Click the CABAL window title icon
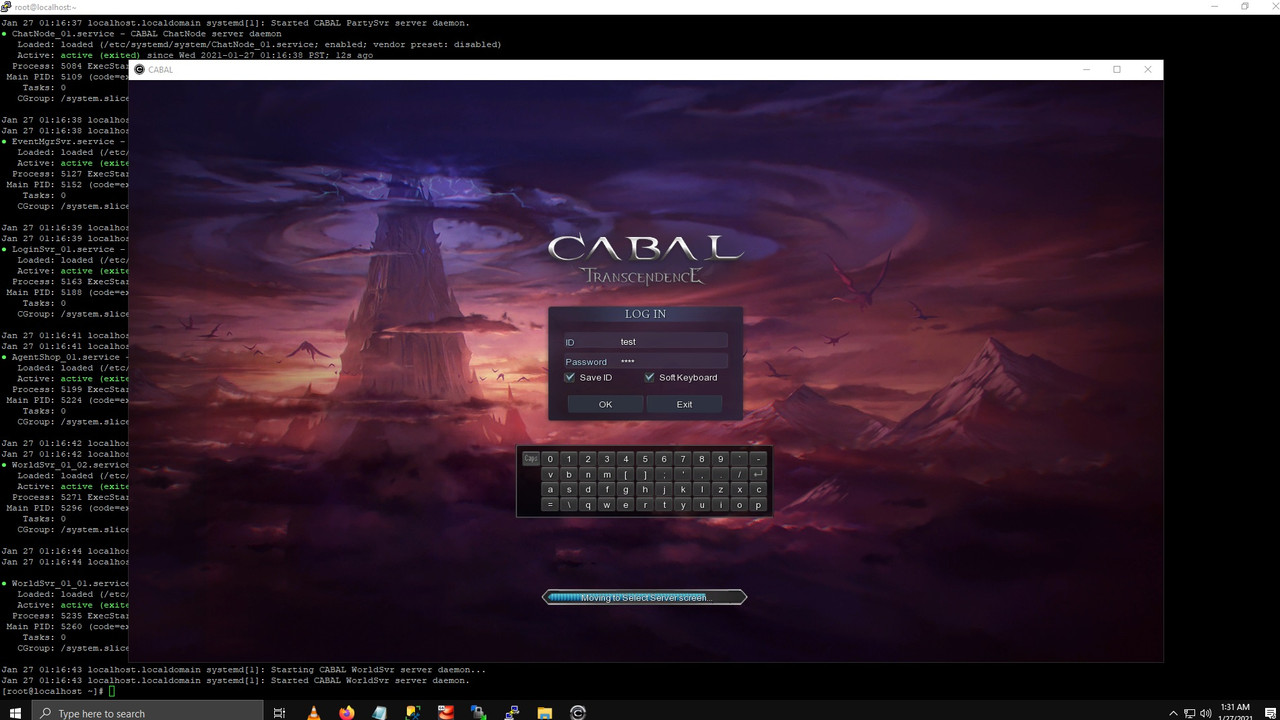The width and height of the screenshot is (1280, 720). click(x=139, y=69)
